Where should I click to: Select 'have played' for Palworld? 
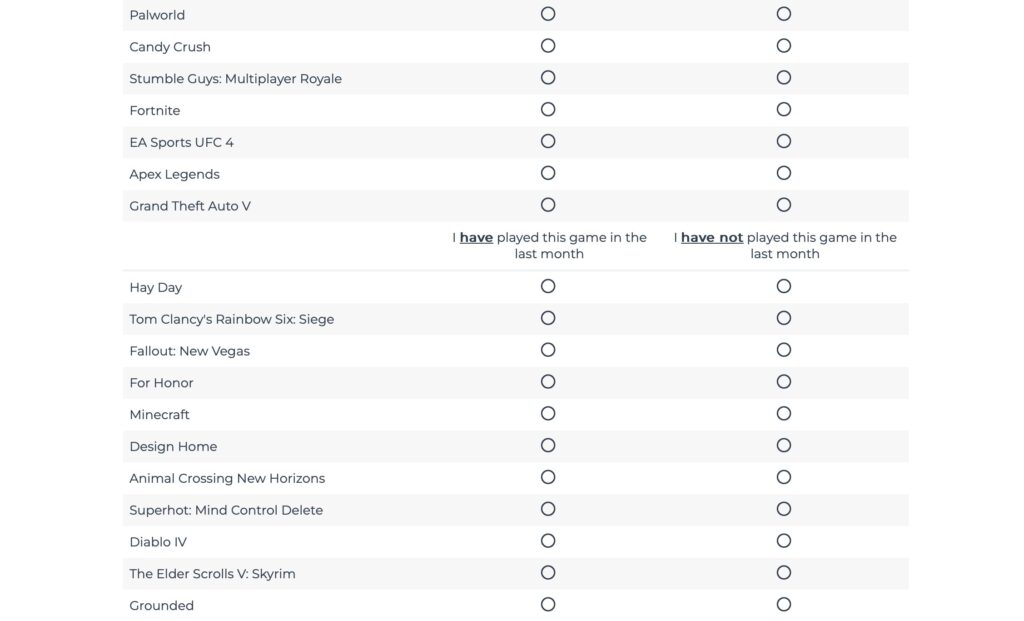[548, 14]
